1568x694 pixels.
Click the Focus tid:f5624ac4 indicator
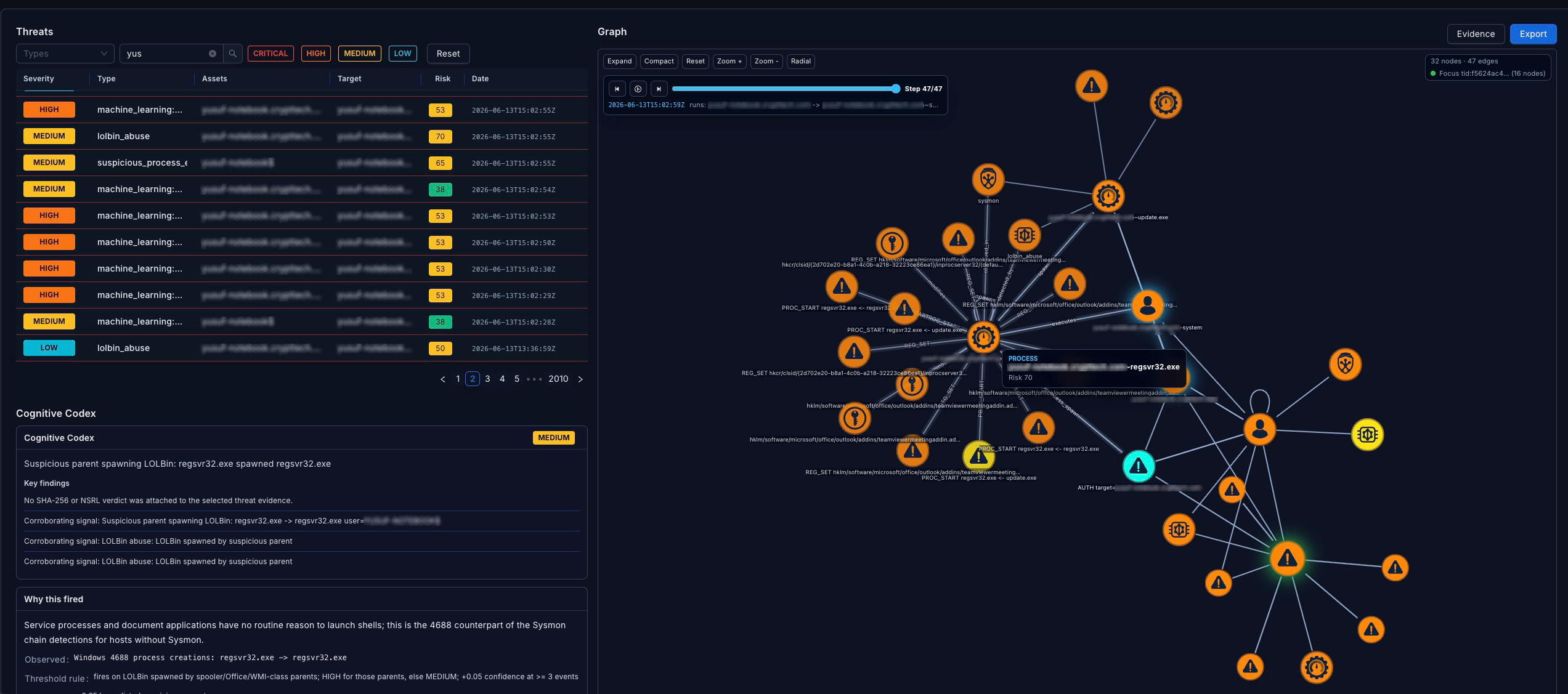(1487, 73)
